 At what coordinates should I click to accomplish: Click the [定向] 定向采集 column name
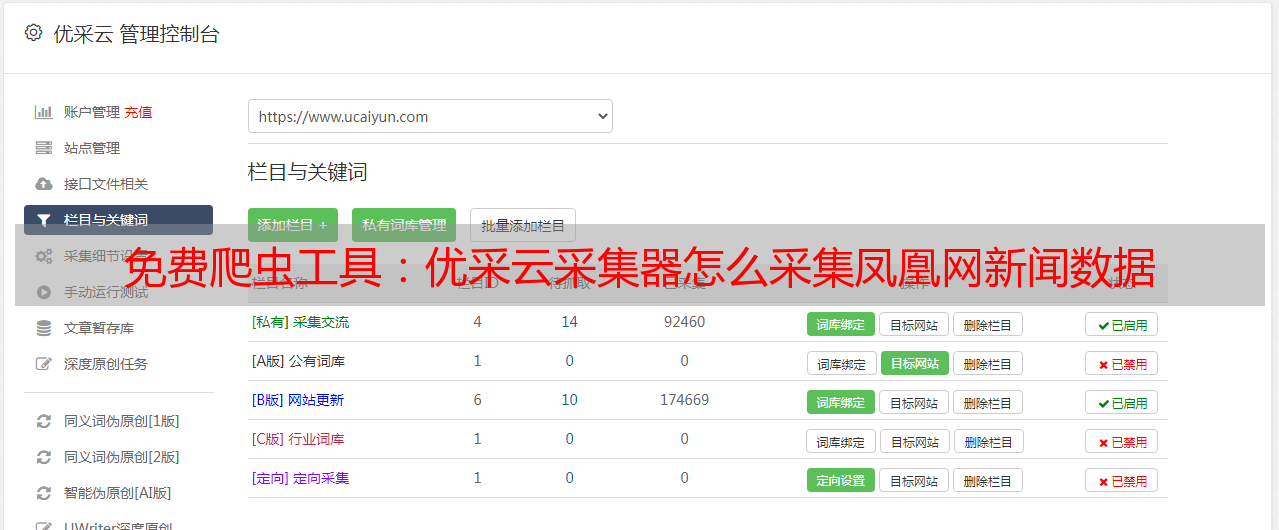(301, 478)
